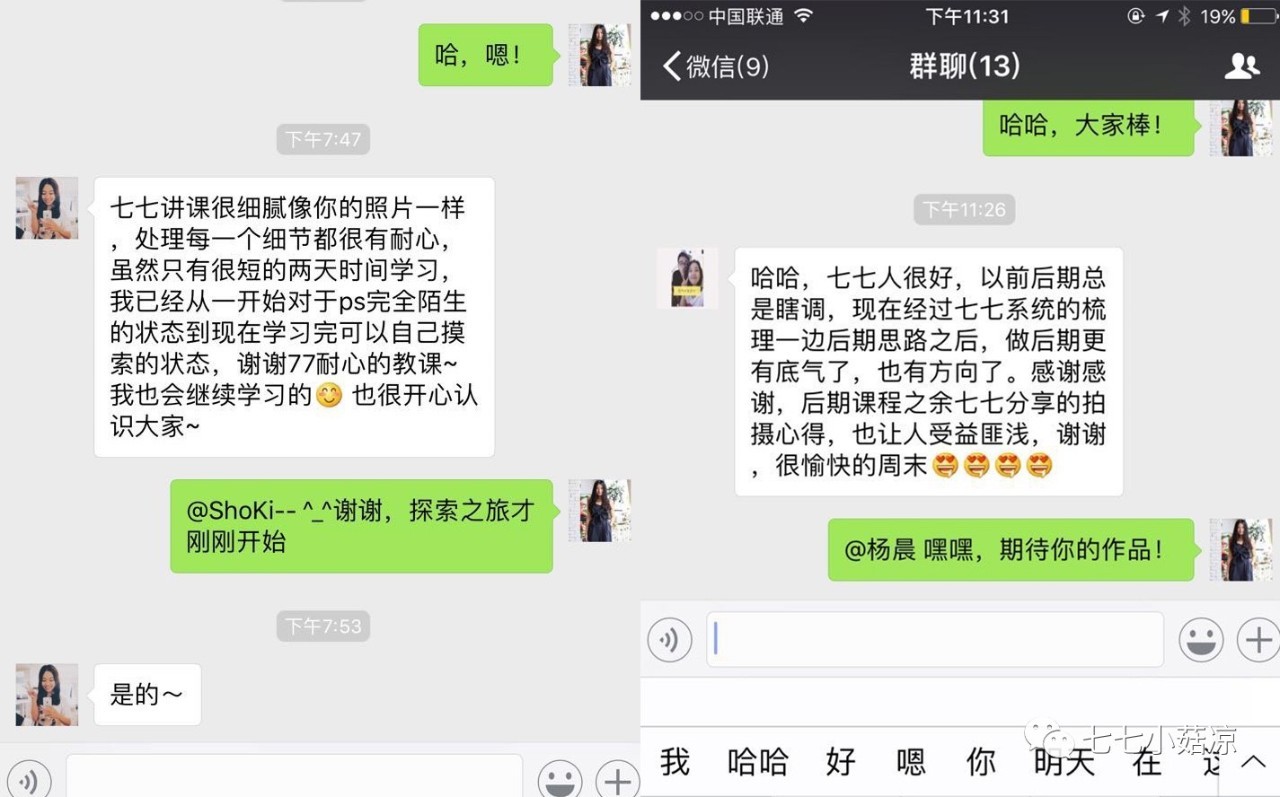This screenshot has height=797, width=1280.
Task: Select keyboard suggestion 哈哈
Action: [x=758, y=762]
